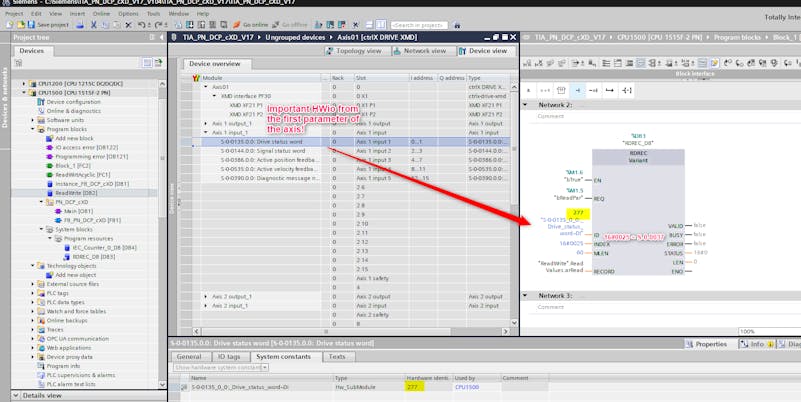Open the General tab in inspector
The image size is (801, 402).
tap(189, 357)
